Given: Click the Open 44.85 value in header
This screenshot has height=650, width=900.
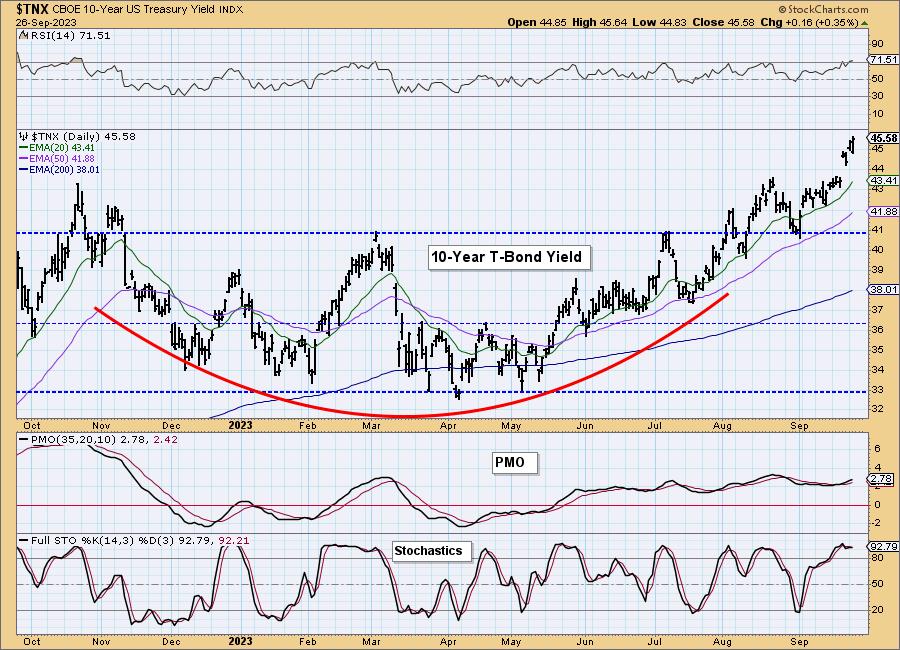Looking at the screenshot, I should click(537, 22).
